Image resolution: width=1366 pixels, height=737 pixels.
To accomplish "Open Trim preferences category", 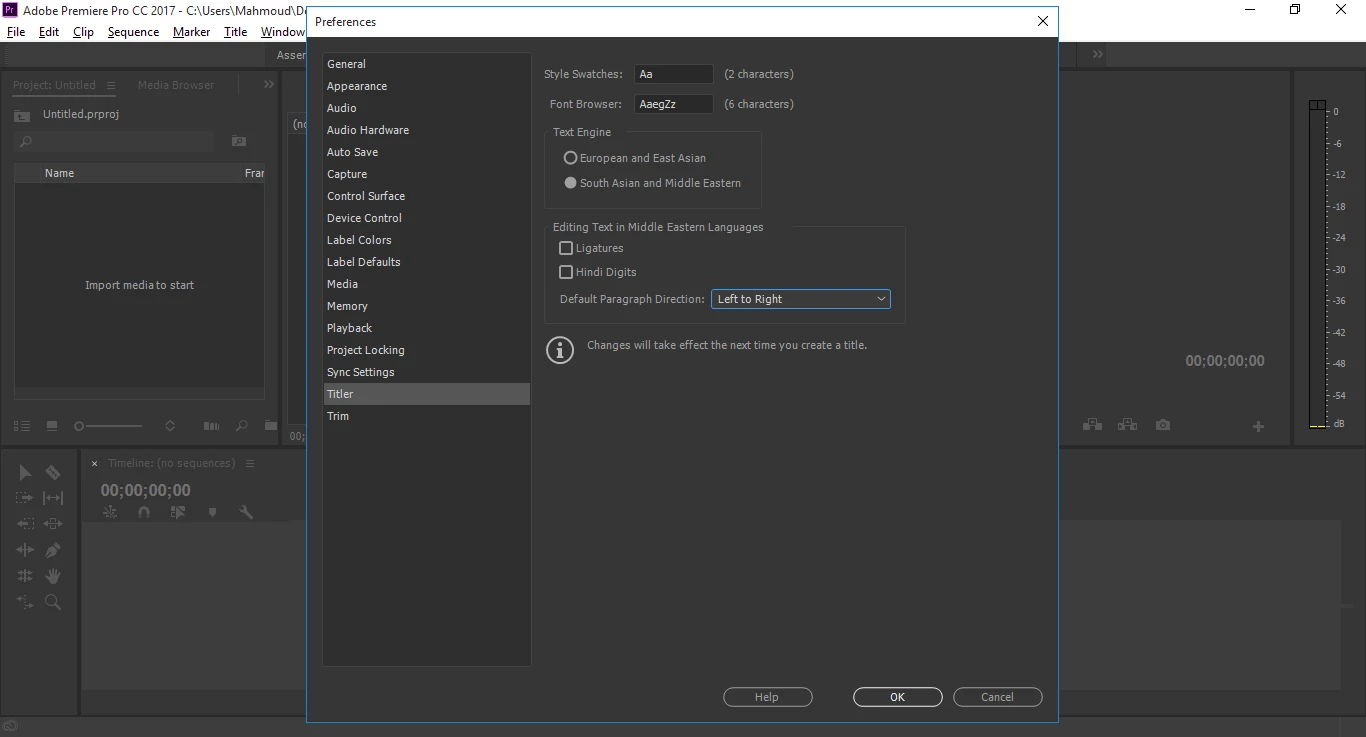I will pyautogui.click(x=426, y=416).
